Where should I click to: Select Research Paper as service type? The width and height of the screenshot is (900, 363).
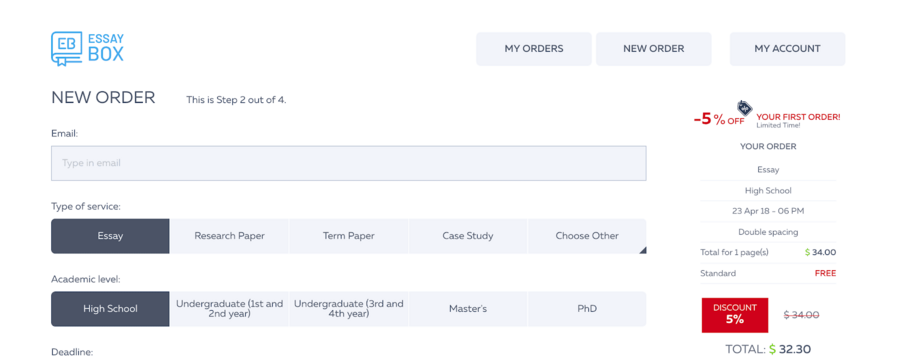click(230, 236)
